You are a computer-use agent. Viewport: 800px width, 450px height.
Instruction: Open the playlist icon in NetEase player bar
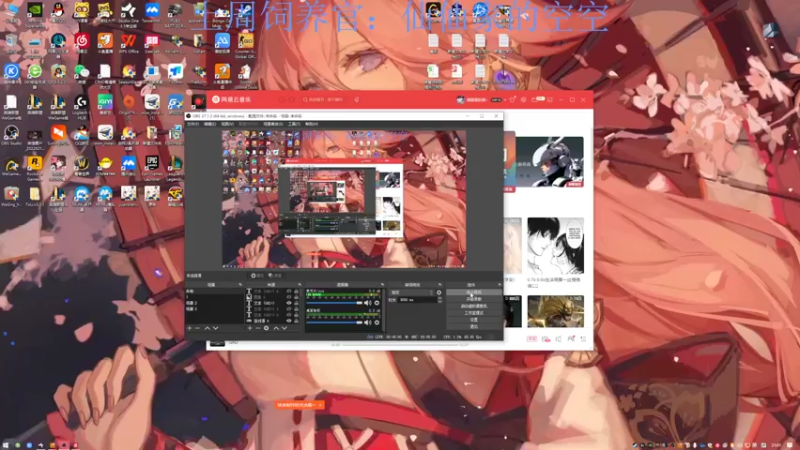[x=583, y=339]
